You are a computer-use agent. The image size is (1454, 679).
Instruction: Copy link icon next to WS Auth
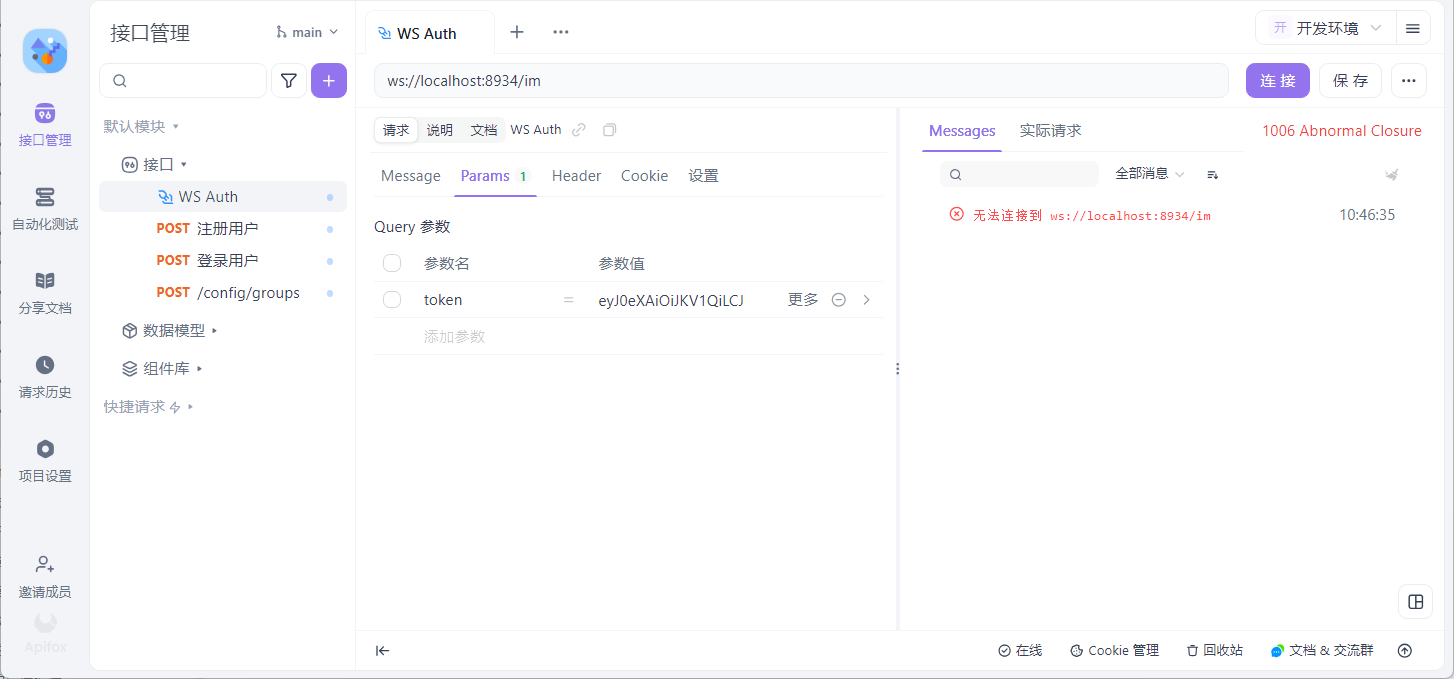(579, 130)
